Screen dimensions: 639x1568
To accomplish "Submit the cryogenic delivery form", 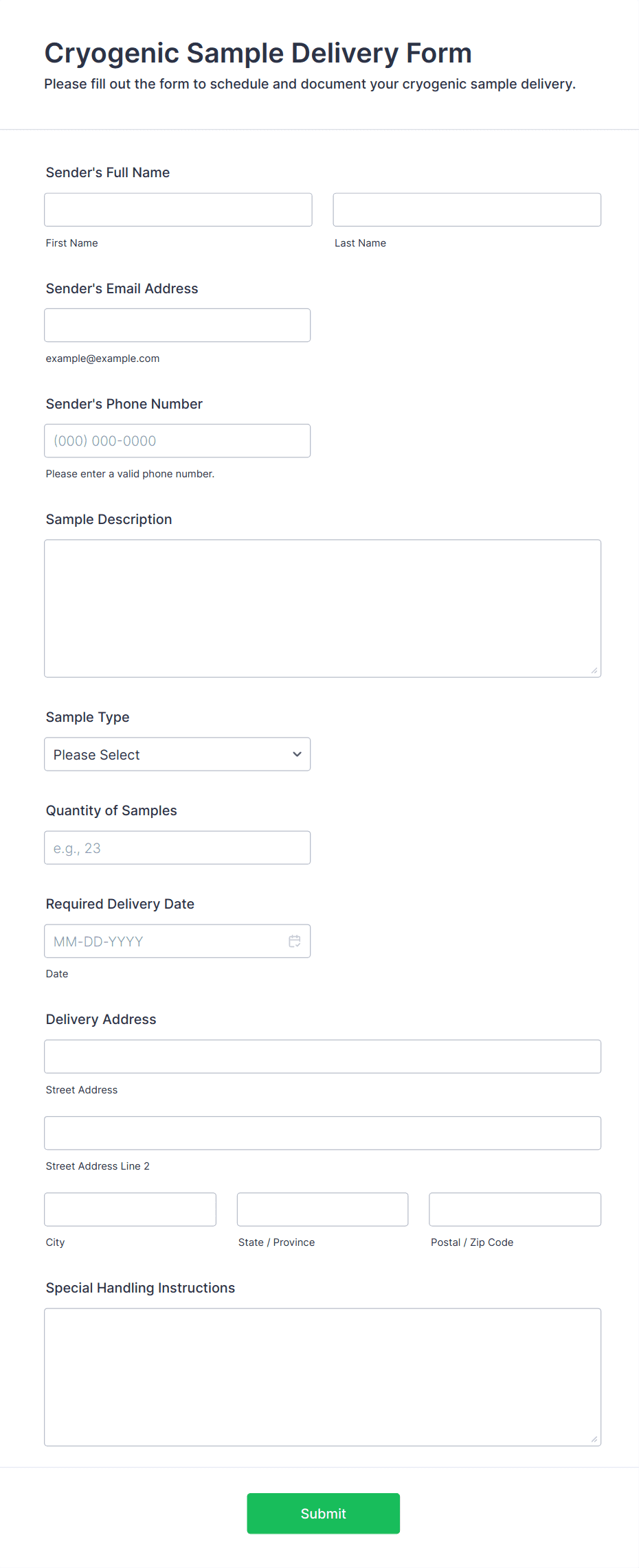I will coord(323,1513).
